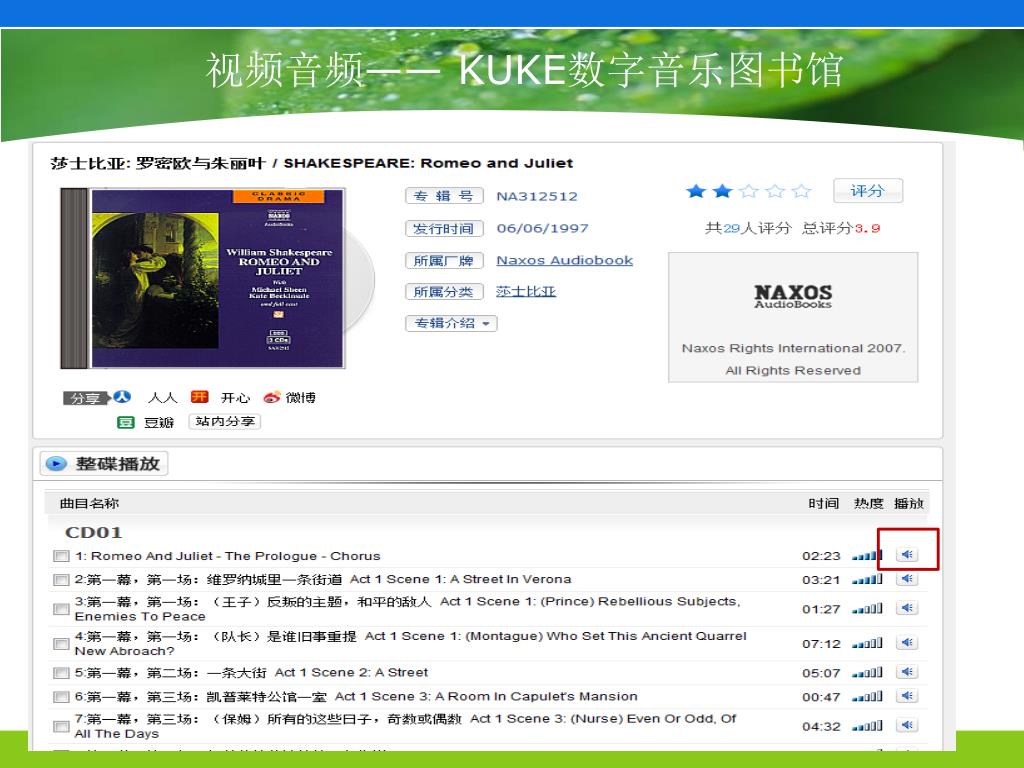The image size is (1024, 768).
Task: Play track 2 A Street In Verona
Action: (x=907, y=579)
